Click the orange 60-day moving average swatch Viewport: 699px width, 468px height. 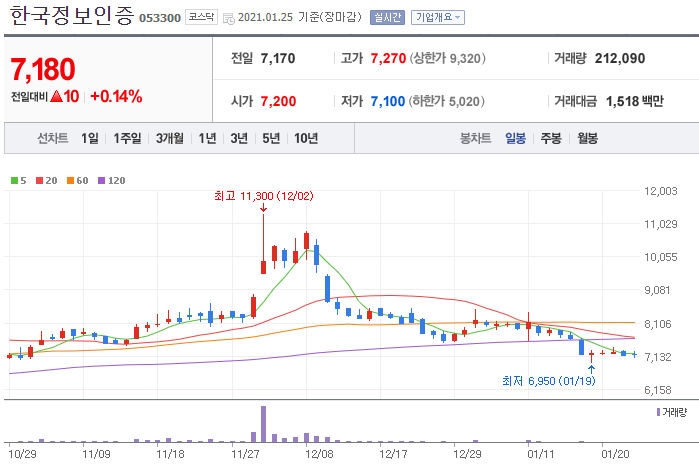click(70, 181)
